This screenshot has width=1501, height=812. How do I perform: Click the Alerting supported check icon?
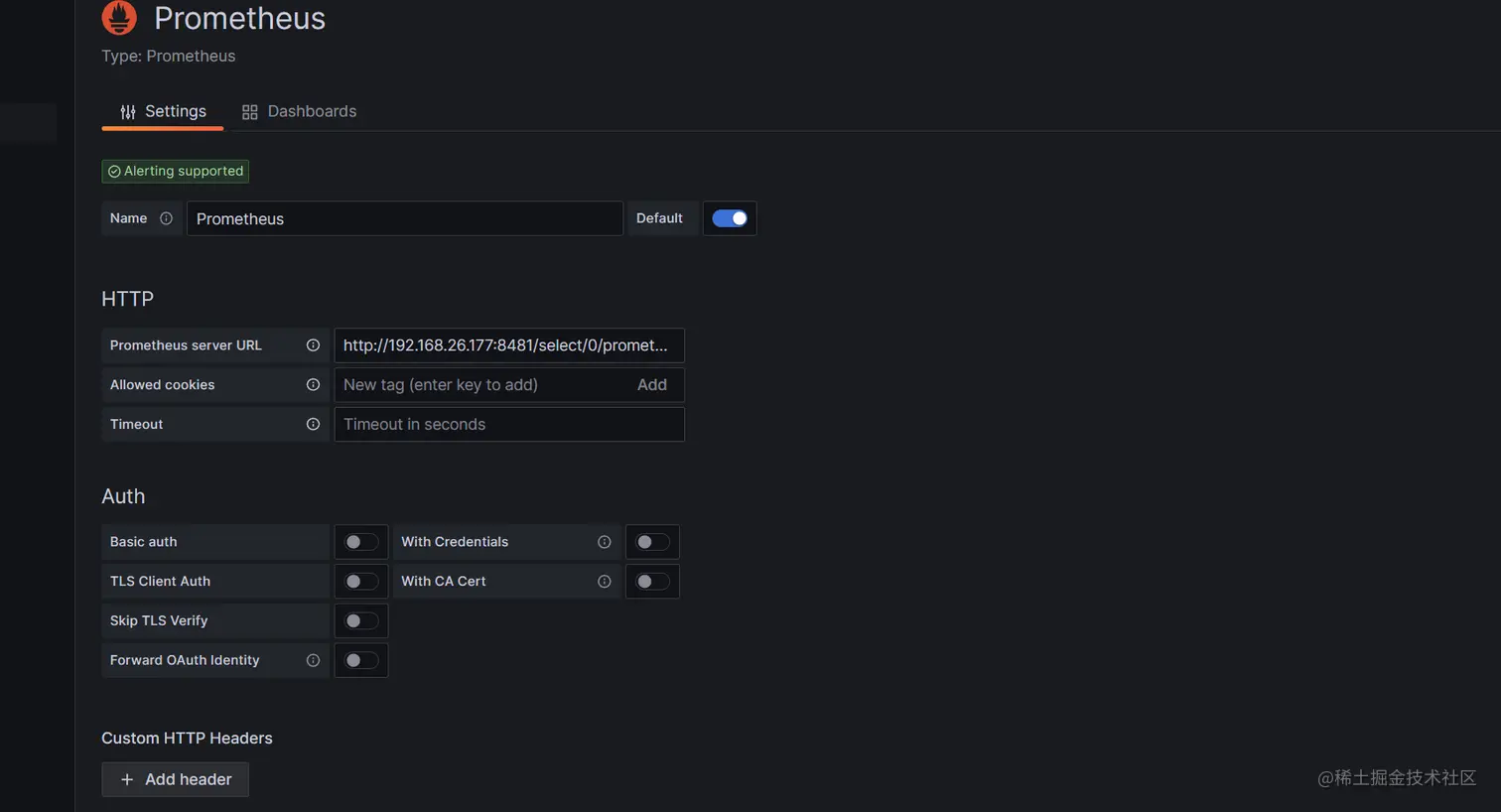tap(114, 172)
